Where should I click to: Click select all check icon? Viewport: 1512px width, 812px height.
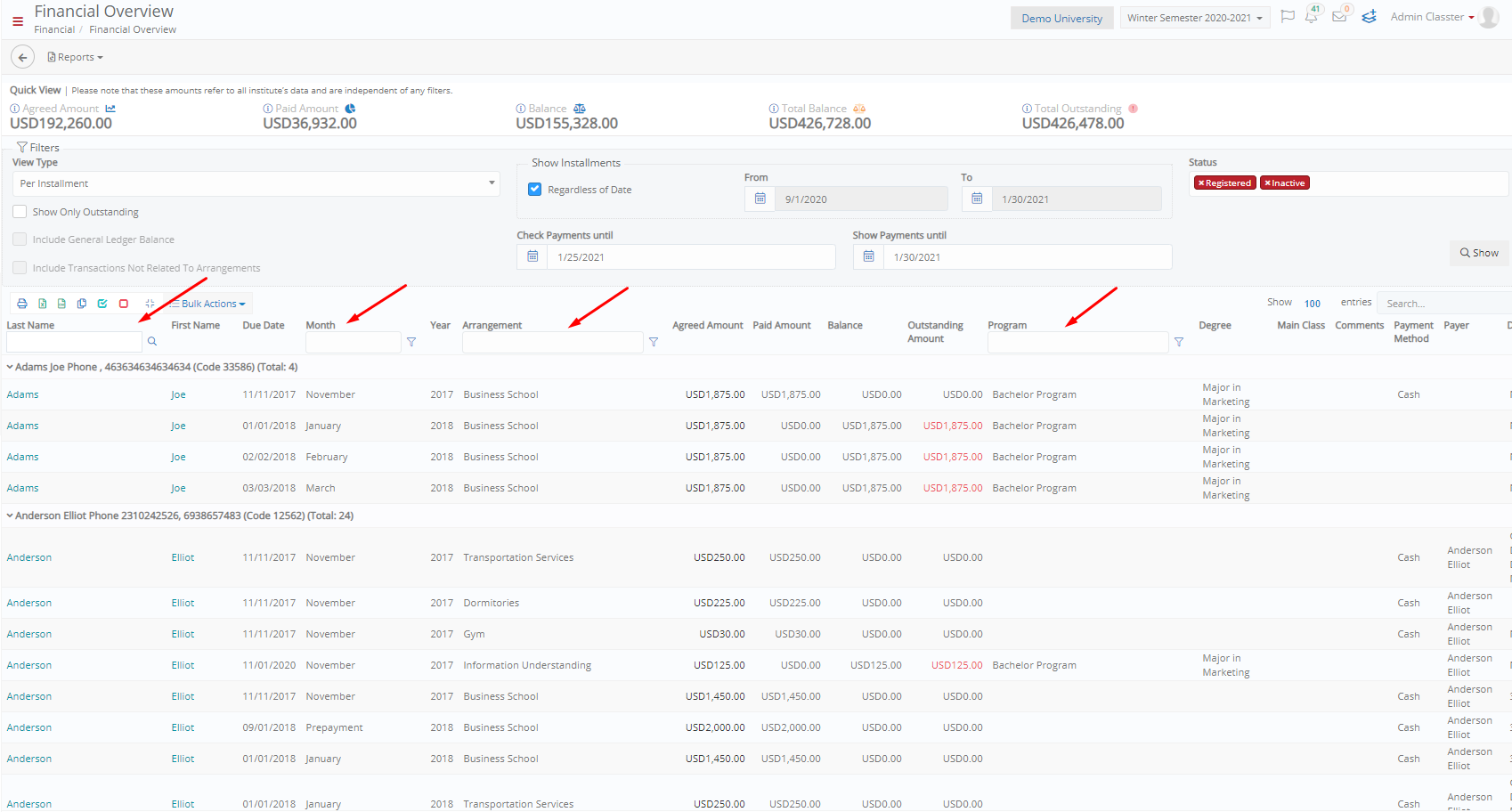(x=102, y=304)
